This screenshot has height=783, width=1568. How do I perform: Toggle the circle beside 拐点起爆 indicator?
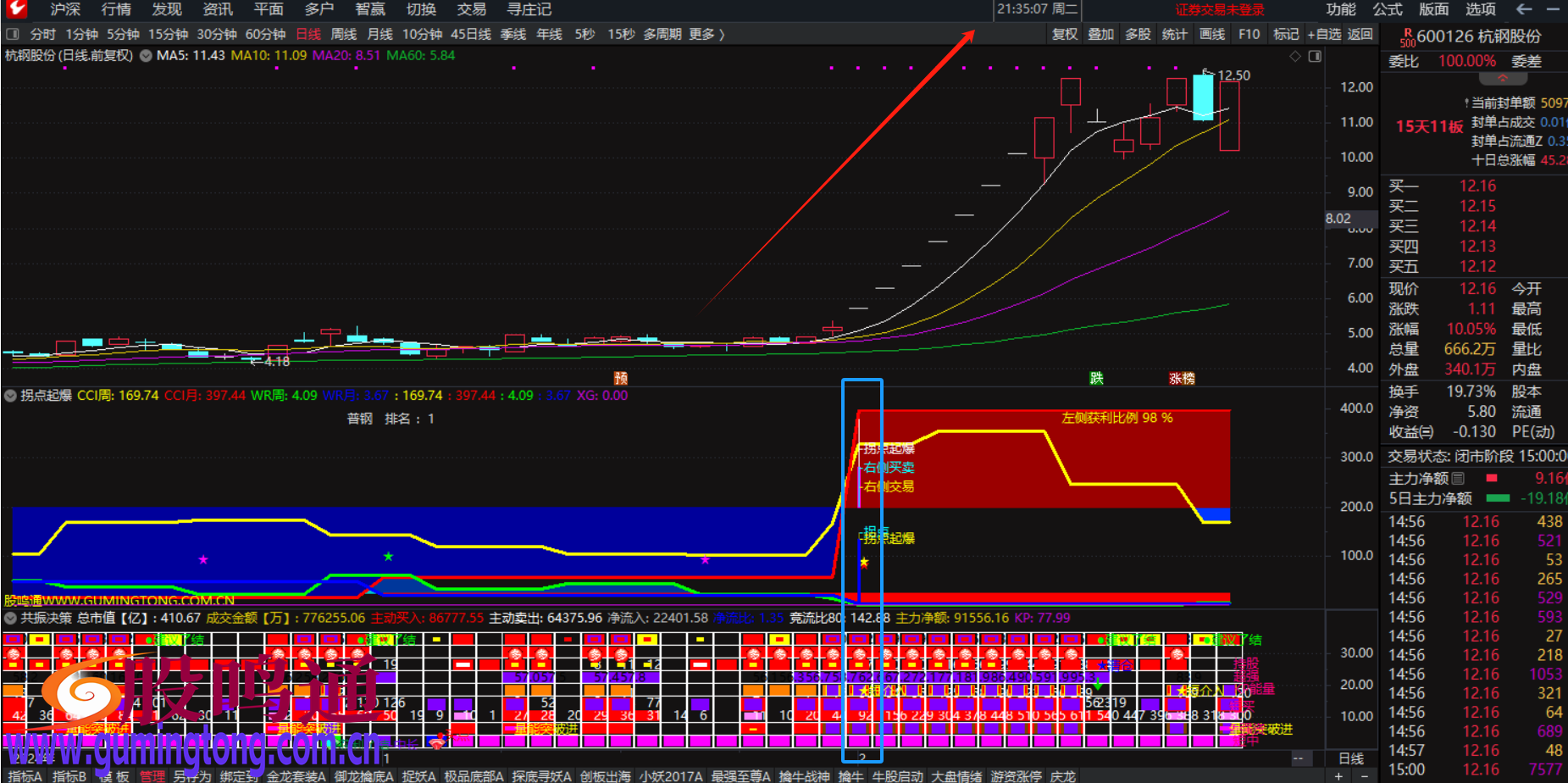[10, 396]
